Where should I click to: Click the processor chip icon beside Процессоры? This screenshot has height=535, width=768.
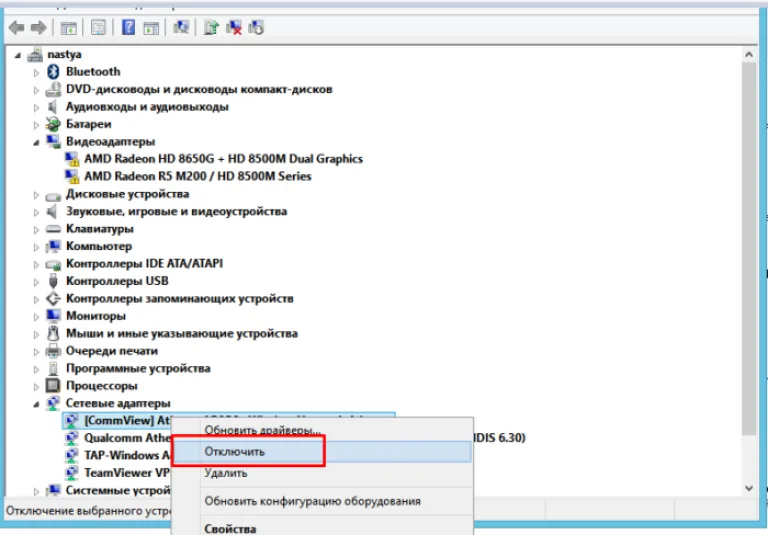[53, 386]
